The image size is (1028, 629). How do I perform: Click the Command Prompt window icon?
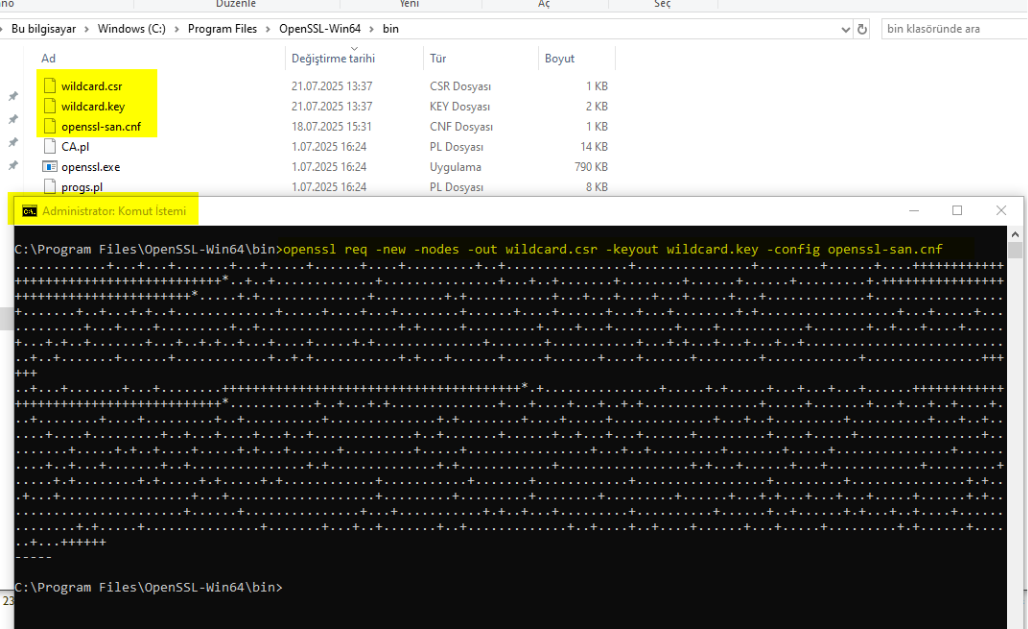[30, 211]
